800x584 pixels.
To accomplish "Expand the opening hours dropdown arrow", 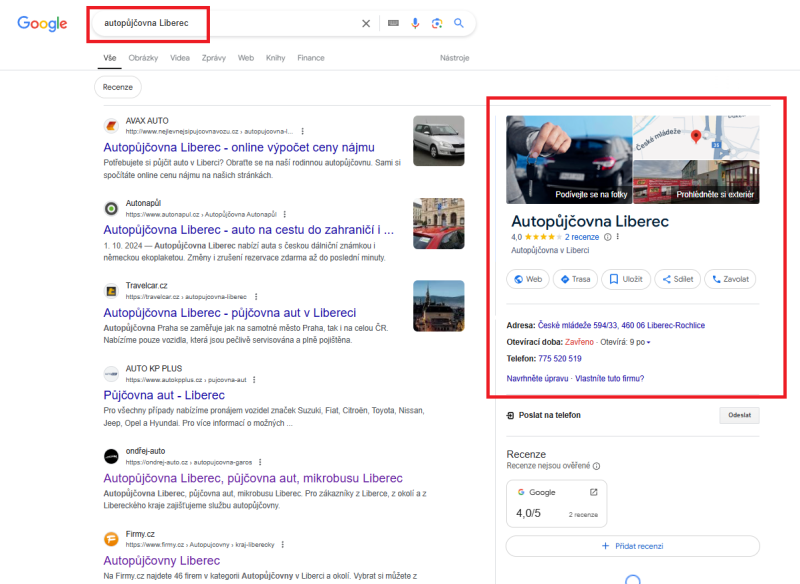I will tap(648, 342).
